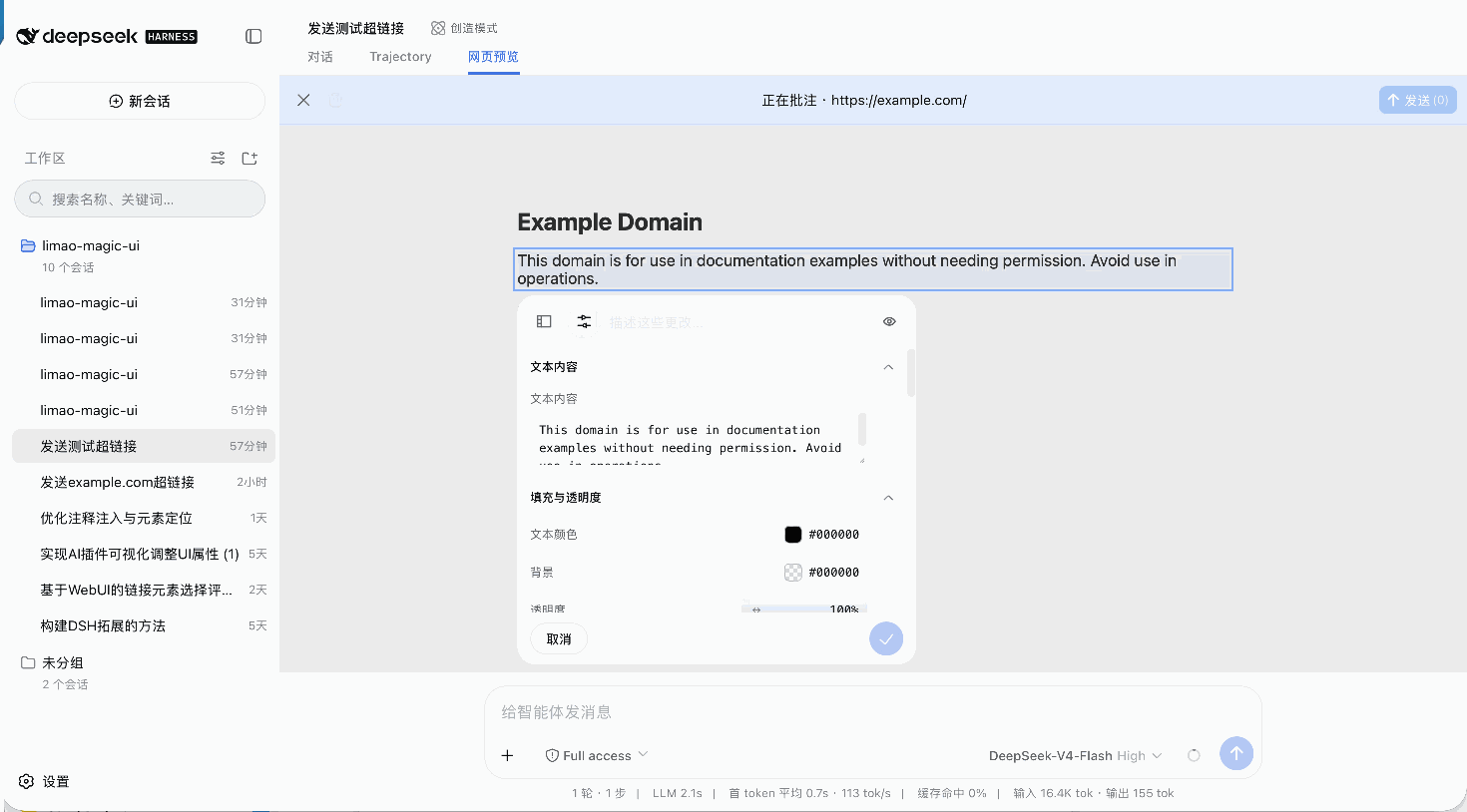The image size is (1467, 812).
Task: Click the Example Domain heading
Action: (610, 222)
